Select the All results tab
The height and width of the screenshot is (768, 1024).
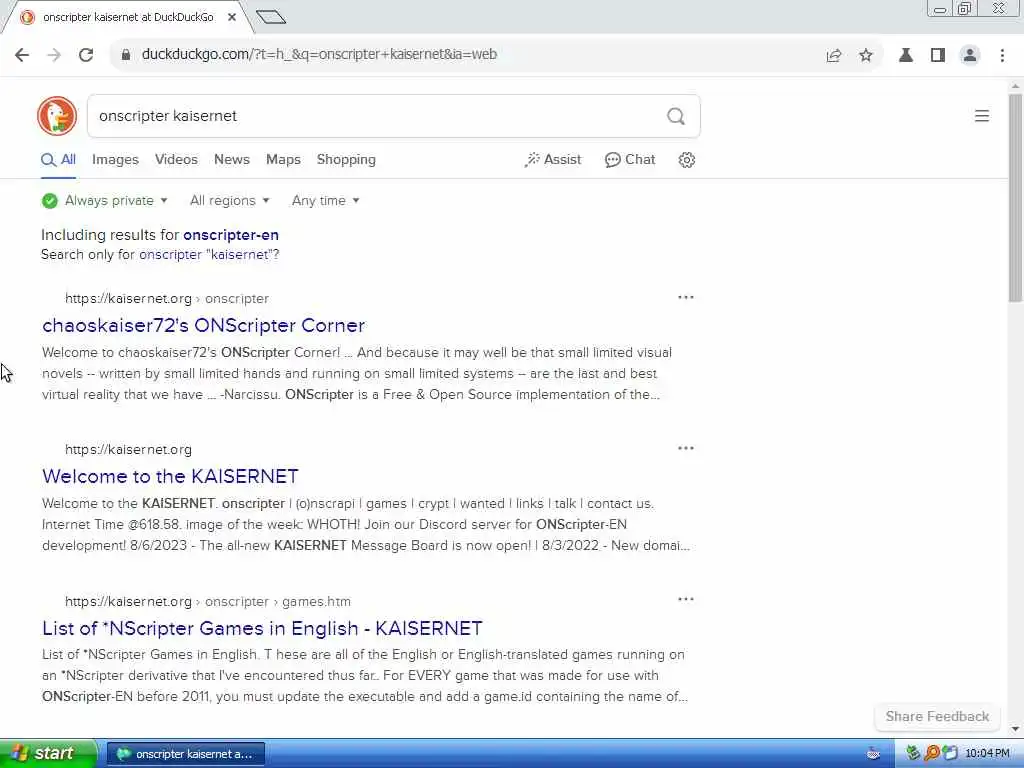[x=58, y=160]
